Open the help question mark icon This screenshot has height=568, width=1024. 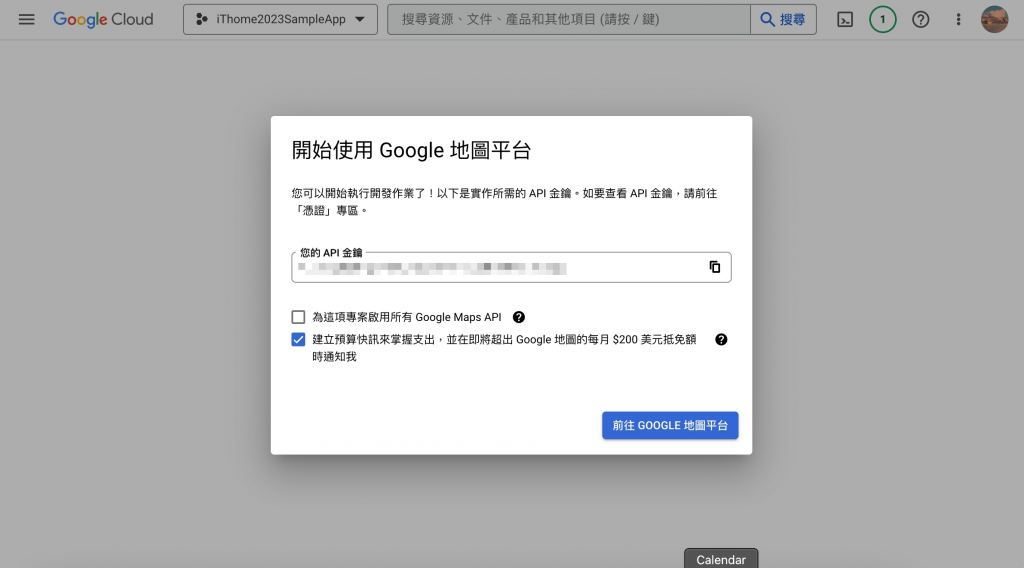(921, 20)
